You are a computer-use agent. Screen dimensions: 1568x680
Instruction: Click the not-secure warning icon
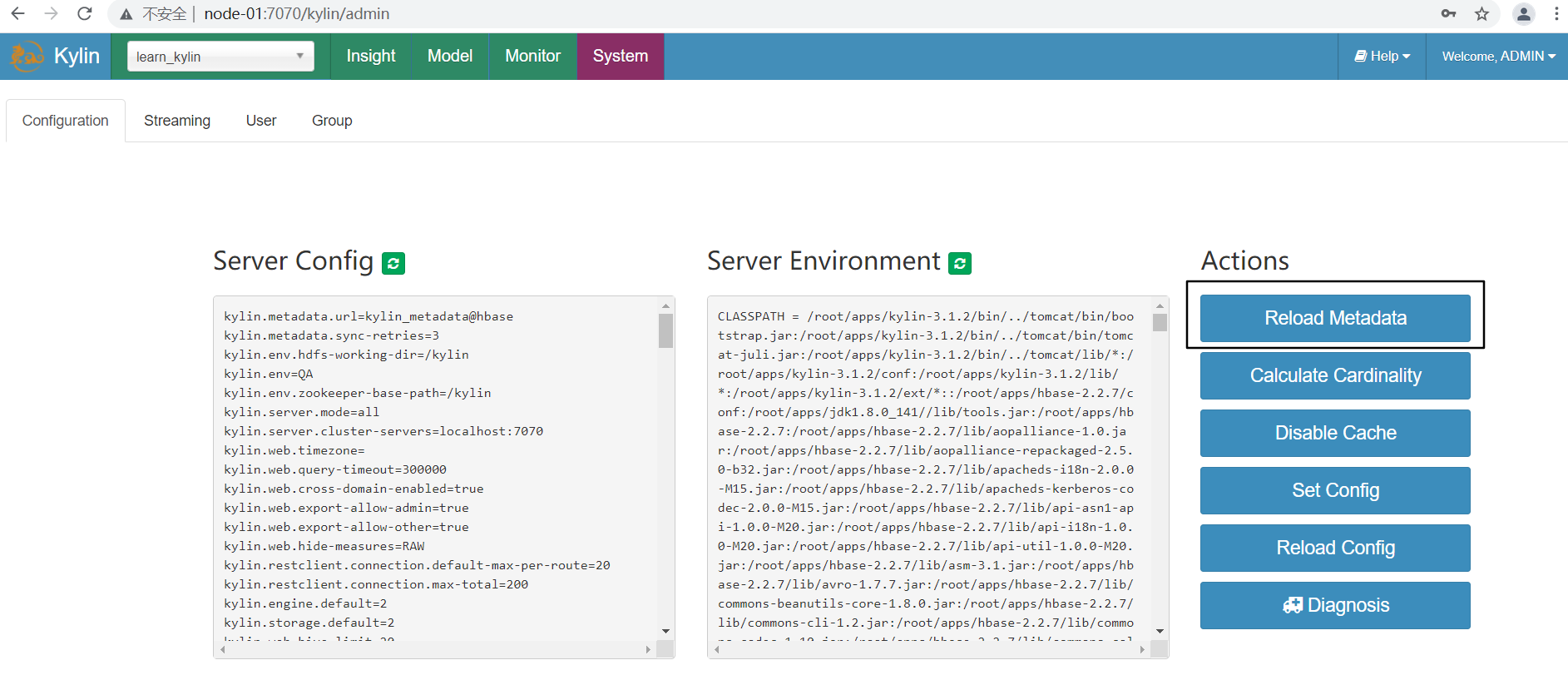[126, 14]
